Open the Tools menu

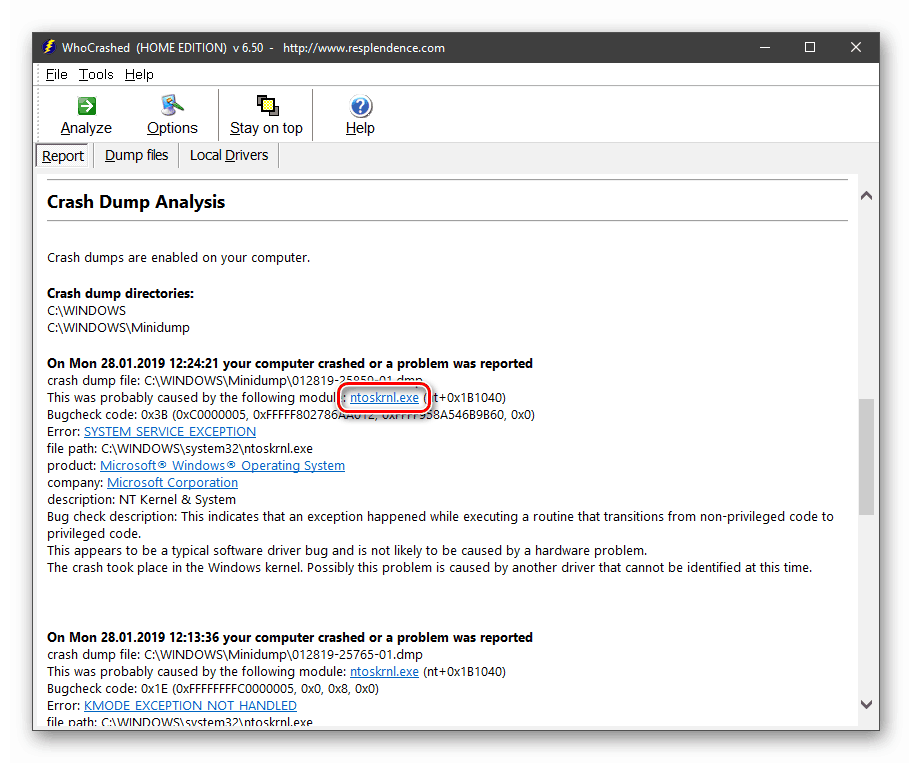(96, 74)
